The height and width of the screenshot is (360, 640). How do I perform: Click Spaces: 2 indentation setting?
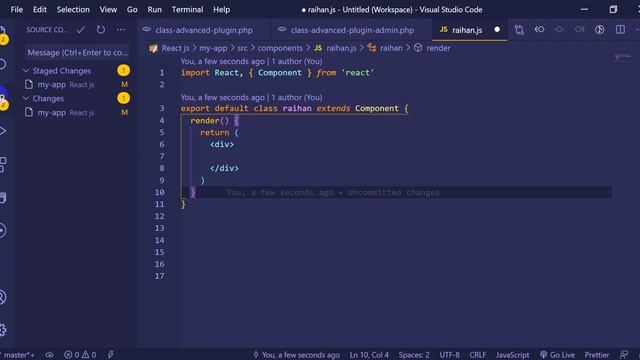pos(414,355)
